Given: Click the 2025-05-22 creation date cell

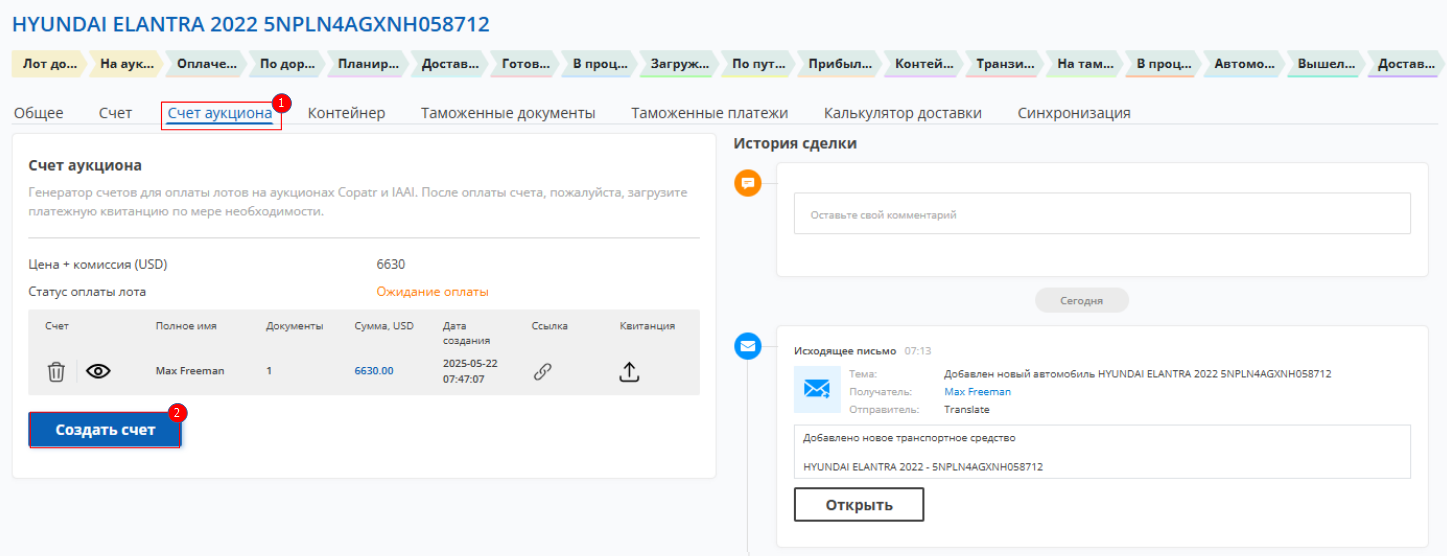Looking at the screenshot, I should tap(469, 371).
